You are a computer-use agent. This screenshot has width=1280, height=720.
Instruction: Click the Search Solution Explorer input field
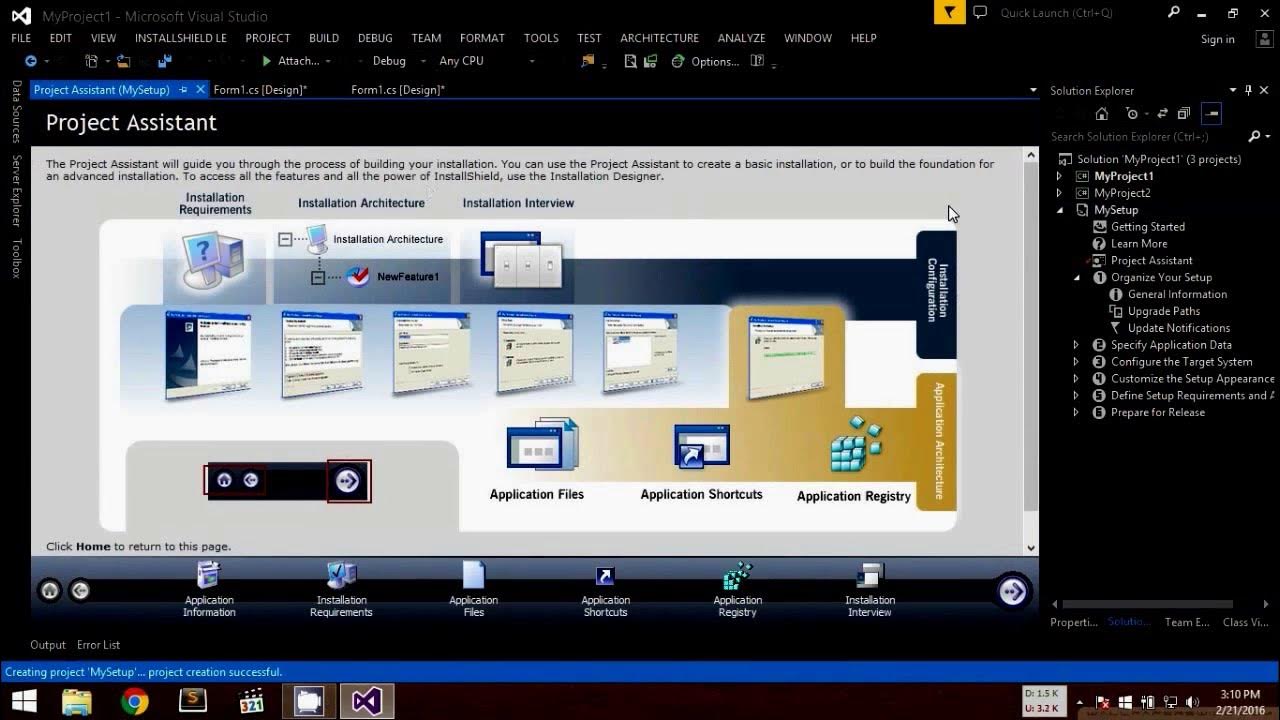(1145, 137)
